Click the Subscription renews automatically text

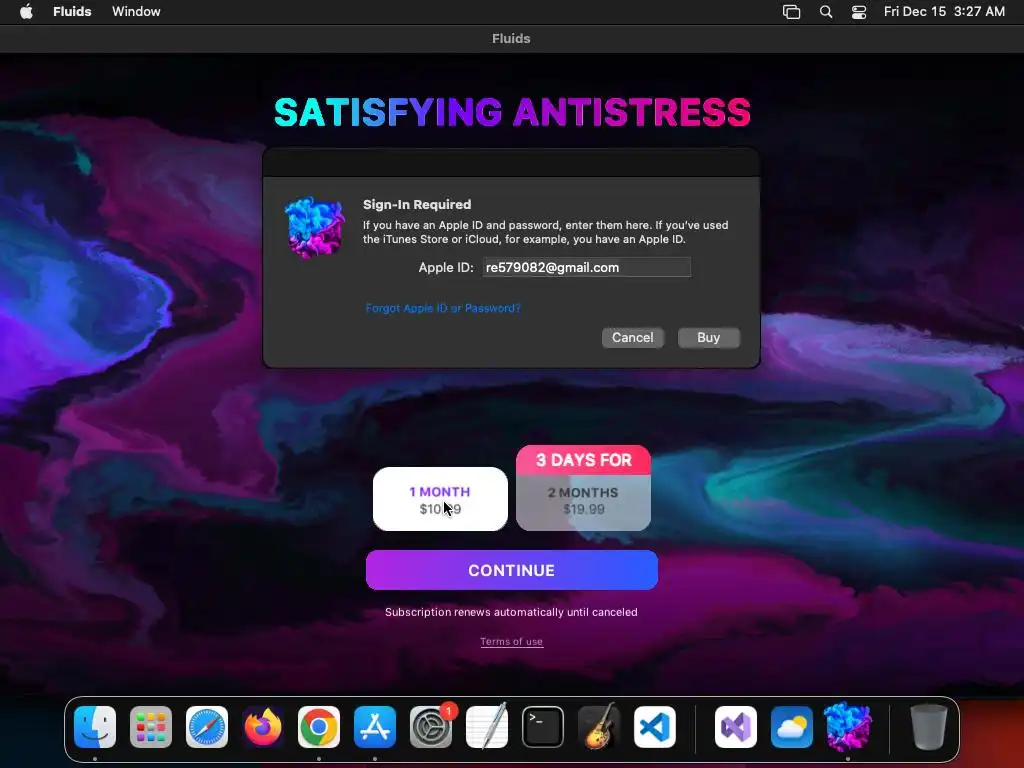(511, 612)
